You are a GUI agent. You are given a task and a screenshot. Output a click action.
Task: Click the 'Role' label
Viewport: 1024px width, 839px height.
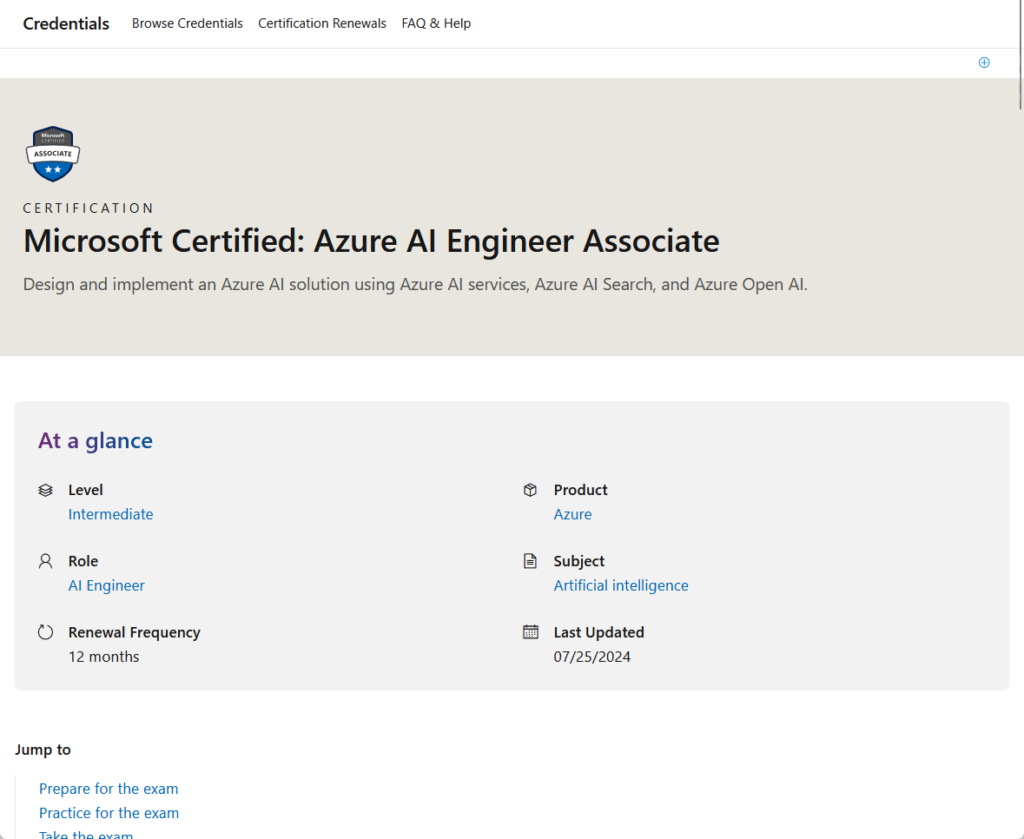pyautogui.click(x=83, y=562)
